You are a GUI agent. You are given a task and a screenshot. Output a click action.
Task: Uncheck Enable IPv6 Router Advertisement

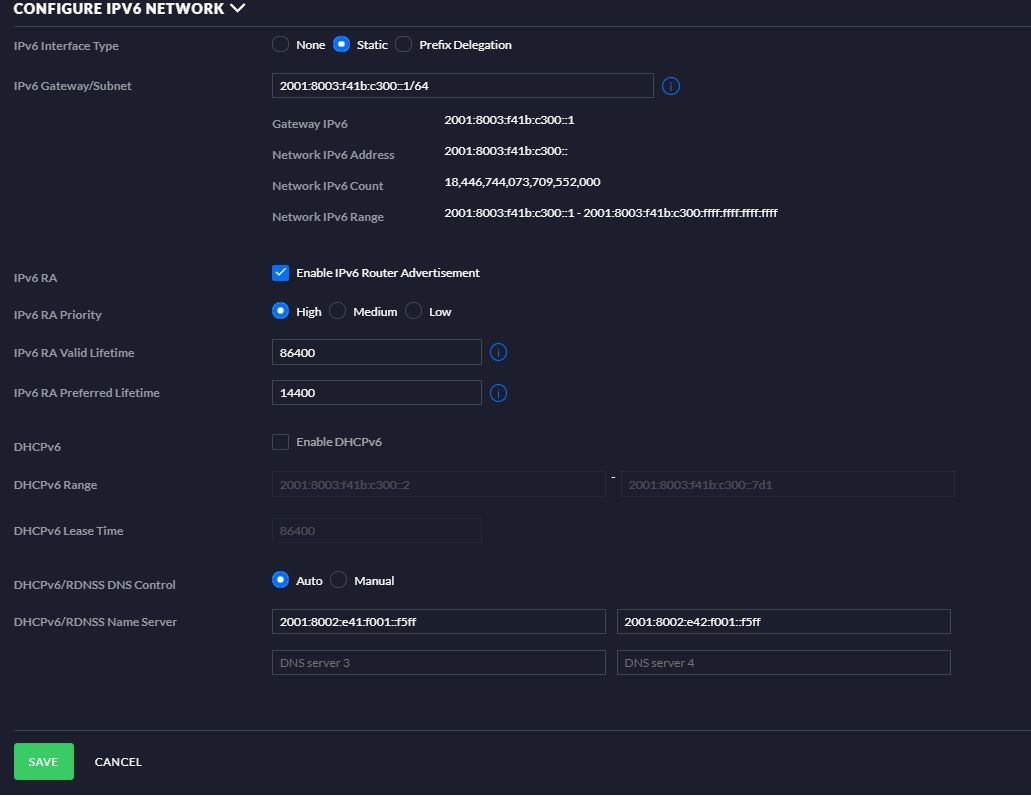pos(281,273)
